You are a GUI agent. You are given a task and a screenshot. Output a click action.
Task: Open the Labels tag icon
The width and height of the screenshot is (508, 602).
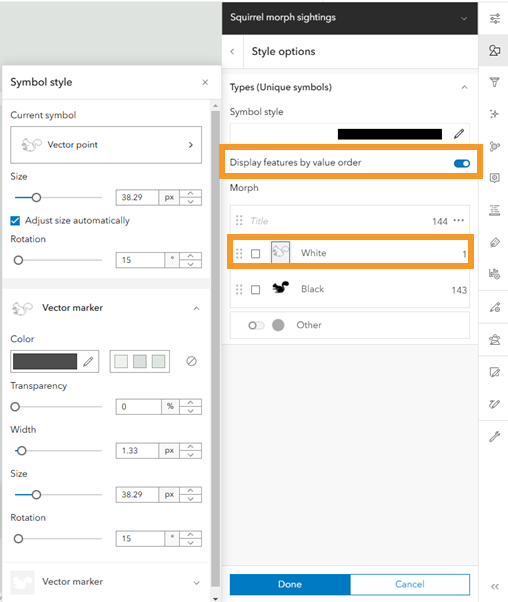pos(495,242)
